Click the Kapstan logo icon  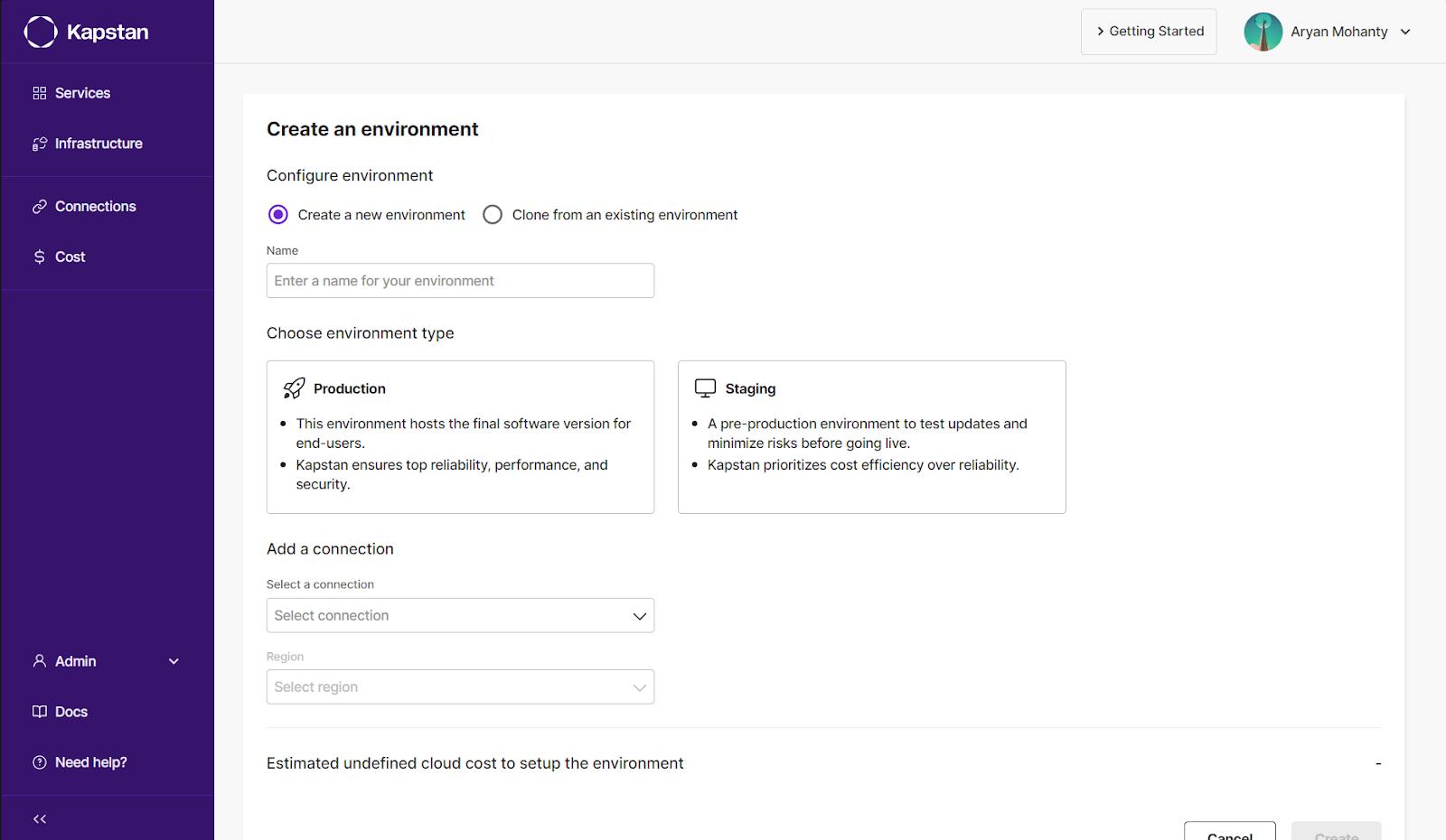pyautogui.click(x=41, y=32)
